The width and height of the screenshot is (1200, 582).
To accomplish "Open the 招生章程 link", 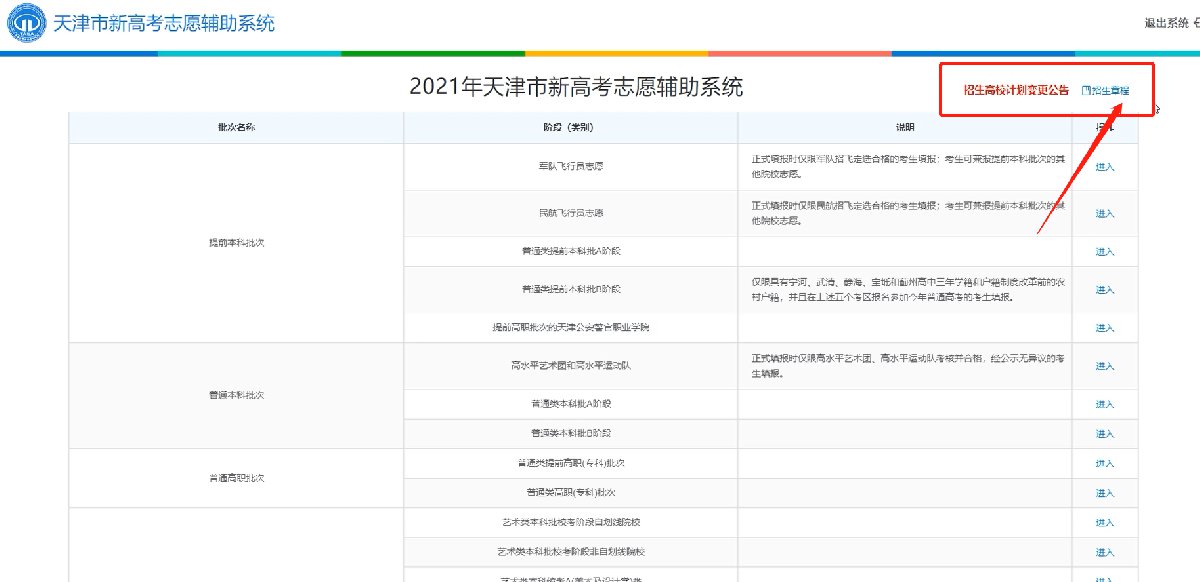I will pos(1110,90).
